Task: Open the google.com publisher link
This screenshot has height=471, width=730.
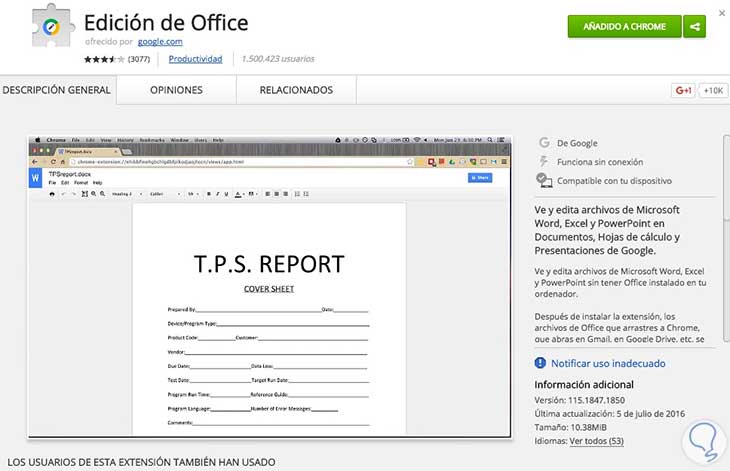Action: click(x=160, y=41)
